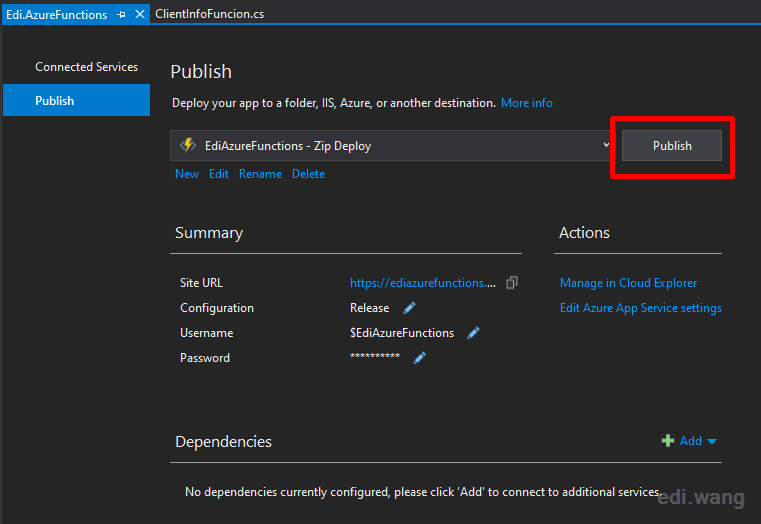Click the Password label
The width and height of the screenshot is (761, 524).
(205, 358)
